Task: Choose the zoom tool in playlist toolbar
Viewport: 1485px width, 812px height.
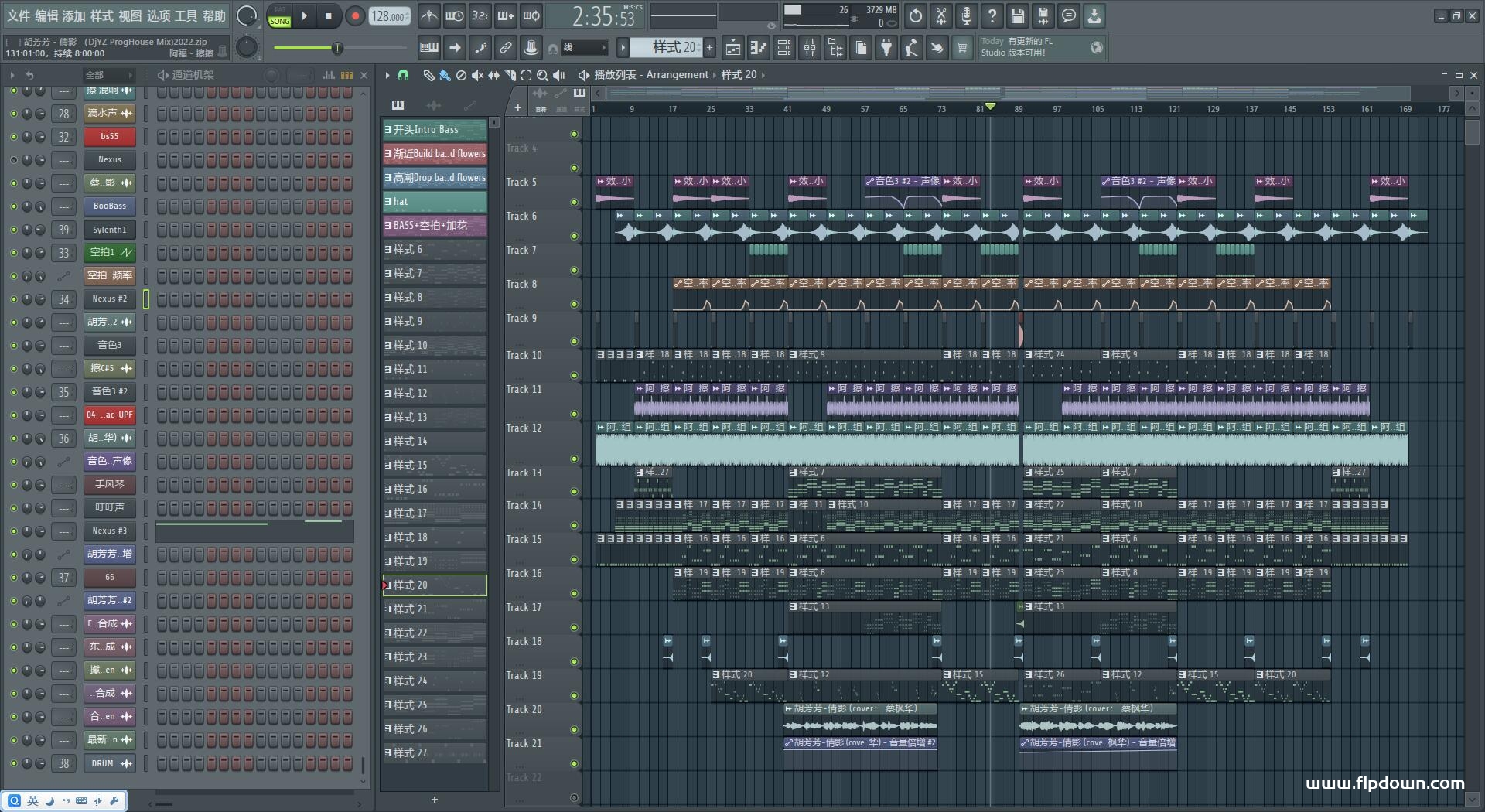Action: tap(542, 75)
